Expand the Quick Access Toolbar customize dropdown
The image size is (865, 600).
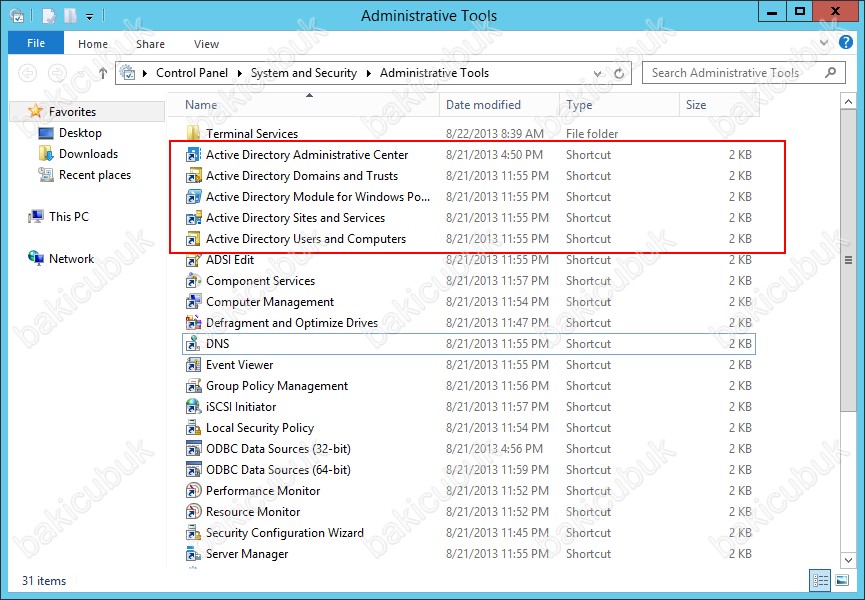(x=89, y=17)
